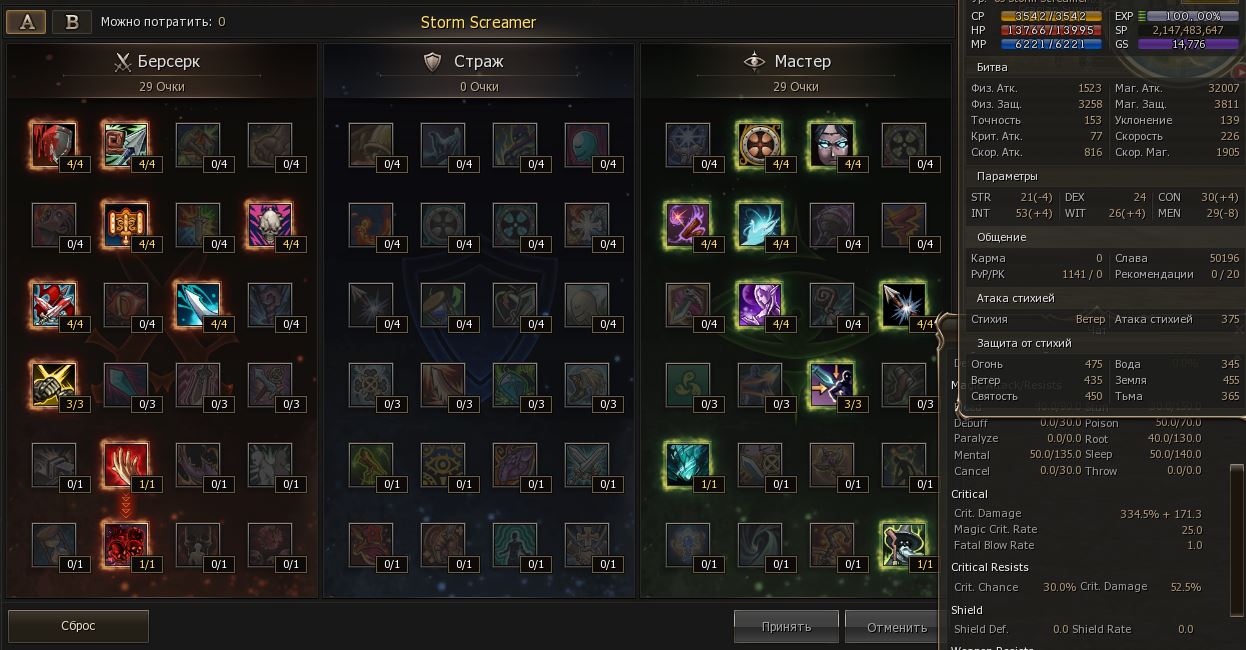Switch to preset A tab
Viewport: 1246px width, 650px height.
pos(26,22)
